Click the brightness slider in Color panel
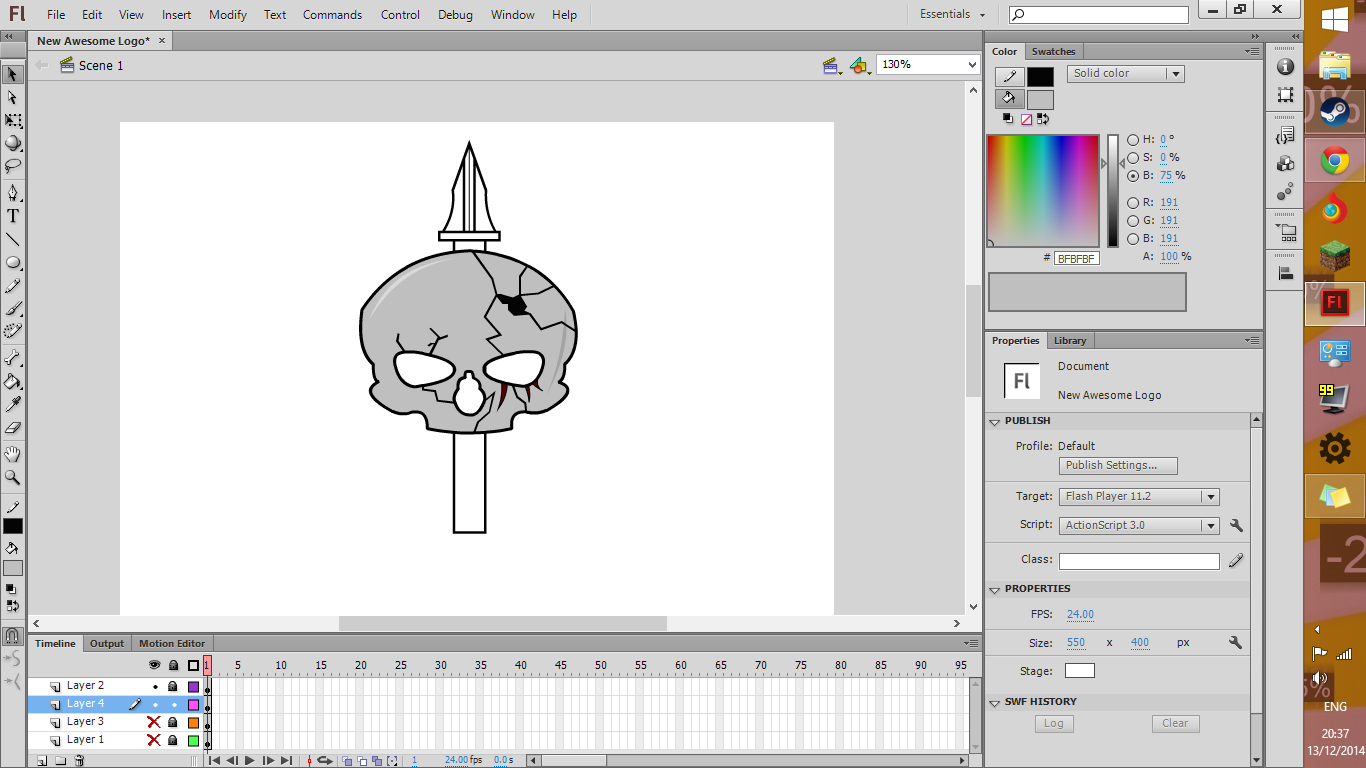 [x=1113, y=191]
